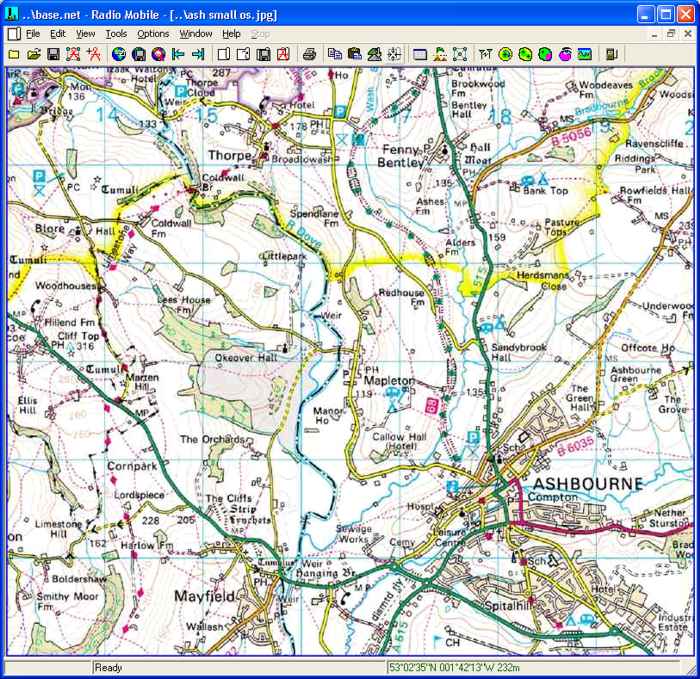Open the View menu
Screen dimensions: 700x679
pos(85,34)
